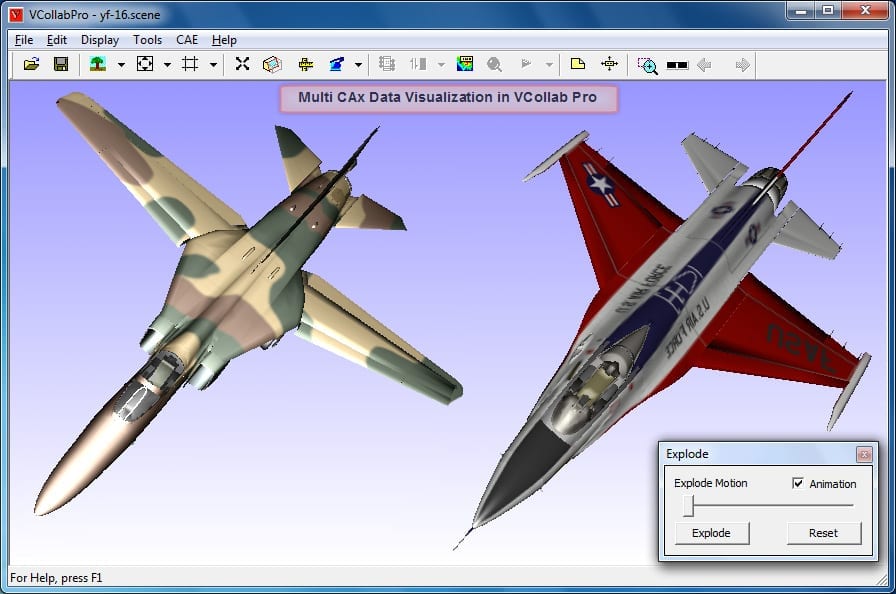Click the grayed-out flag play icon
Screen dimensions: 896x594
[526, 64]
